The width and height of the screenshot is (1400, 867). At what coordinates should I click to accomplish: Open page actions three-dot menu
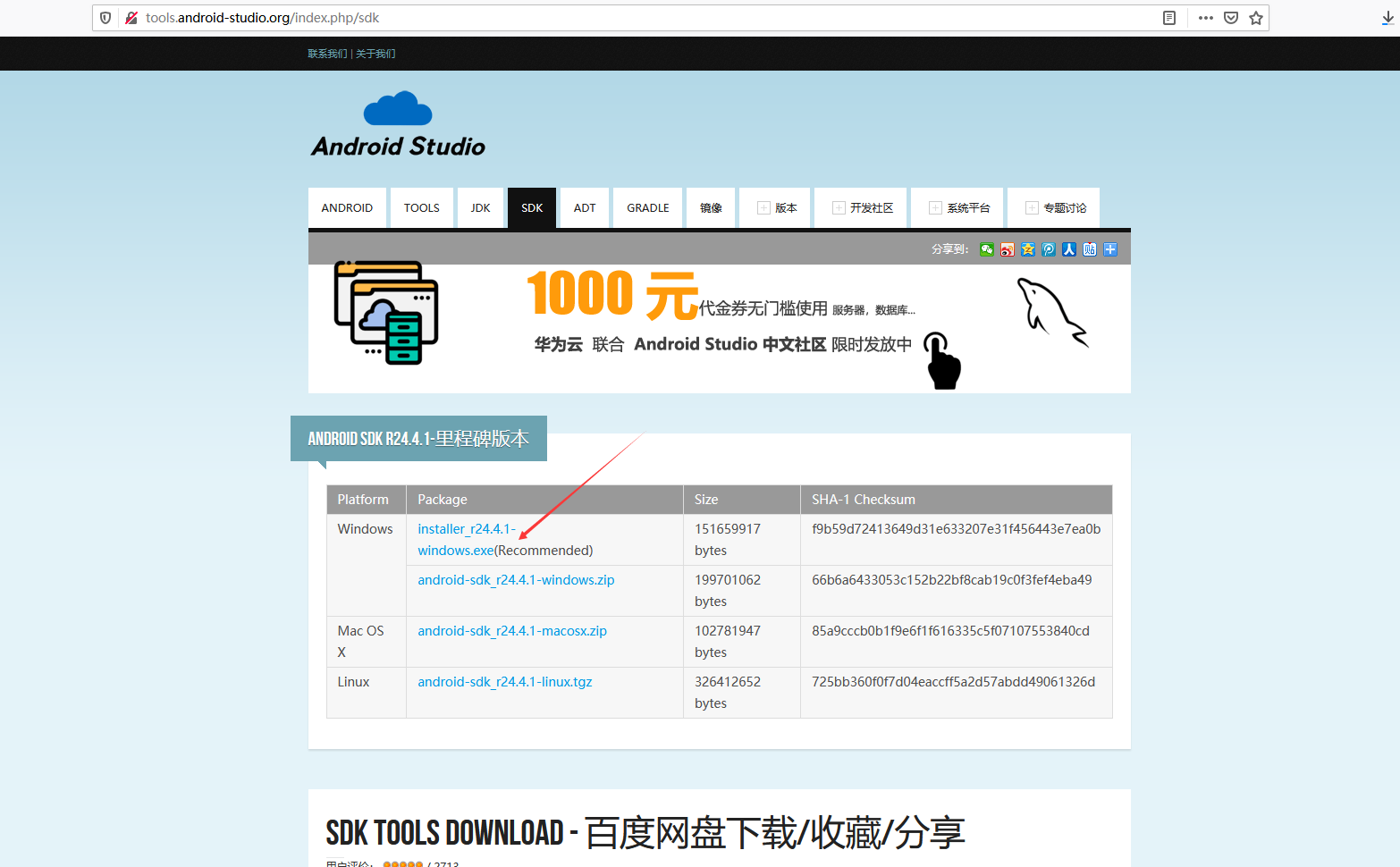pos(1206,18)
